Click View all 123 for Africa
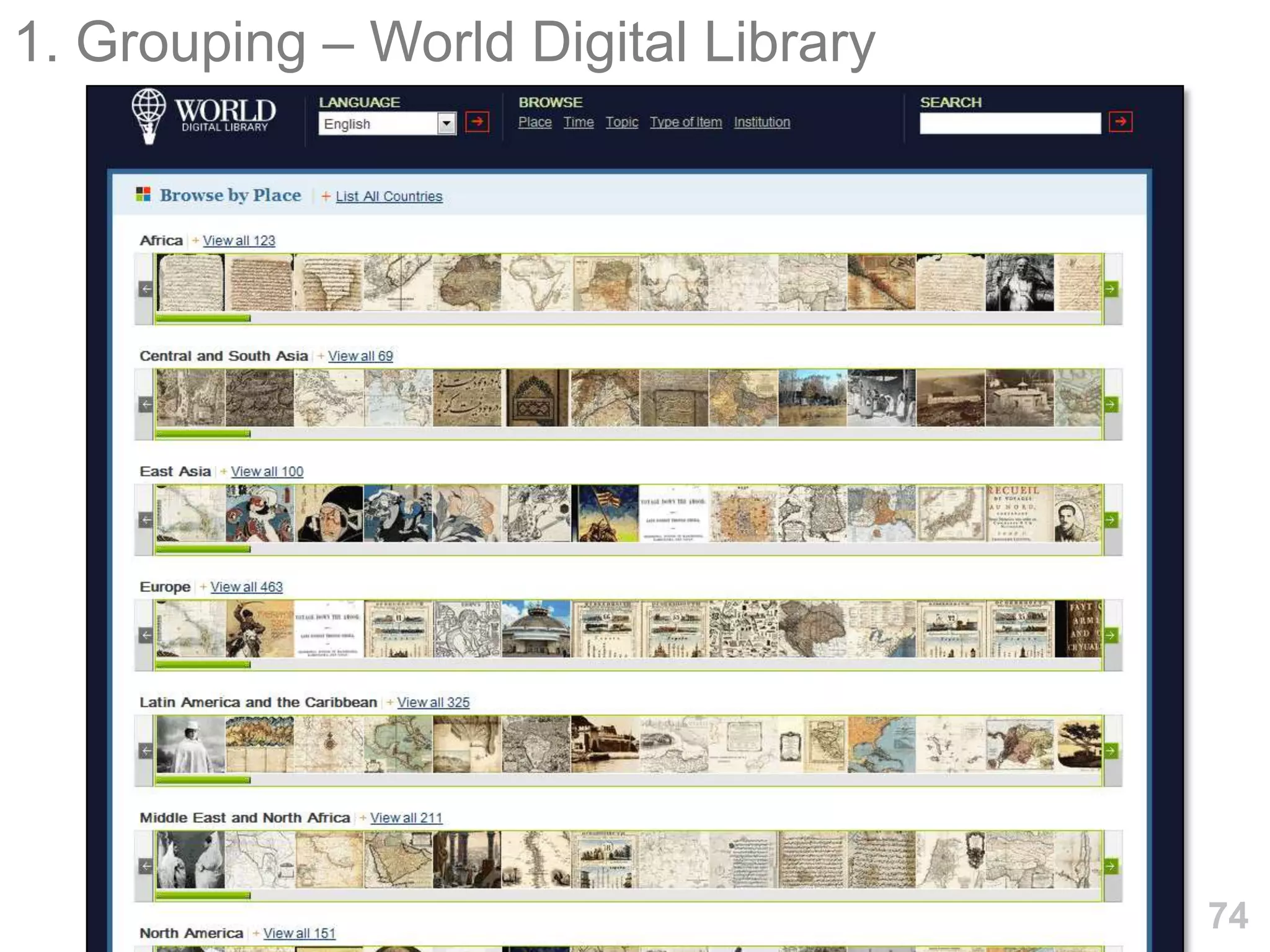This screenshot has height=952, width=1270. [x=239, y=240]
